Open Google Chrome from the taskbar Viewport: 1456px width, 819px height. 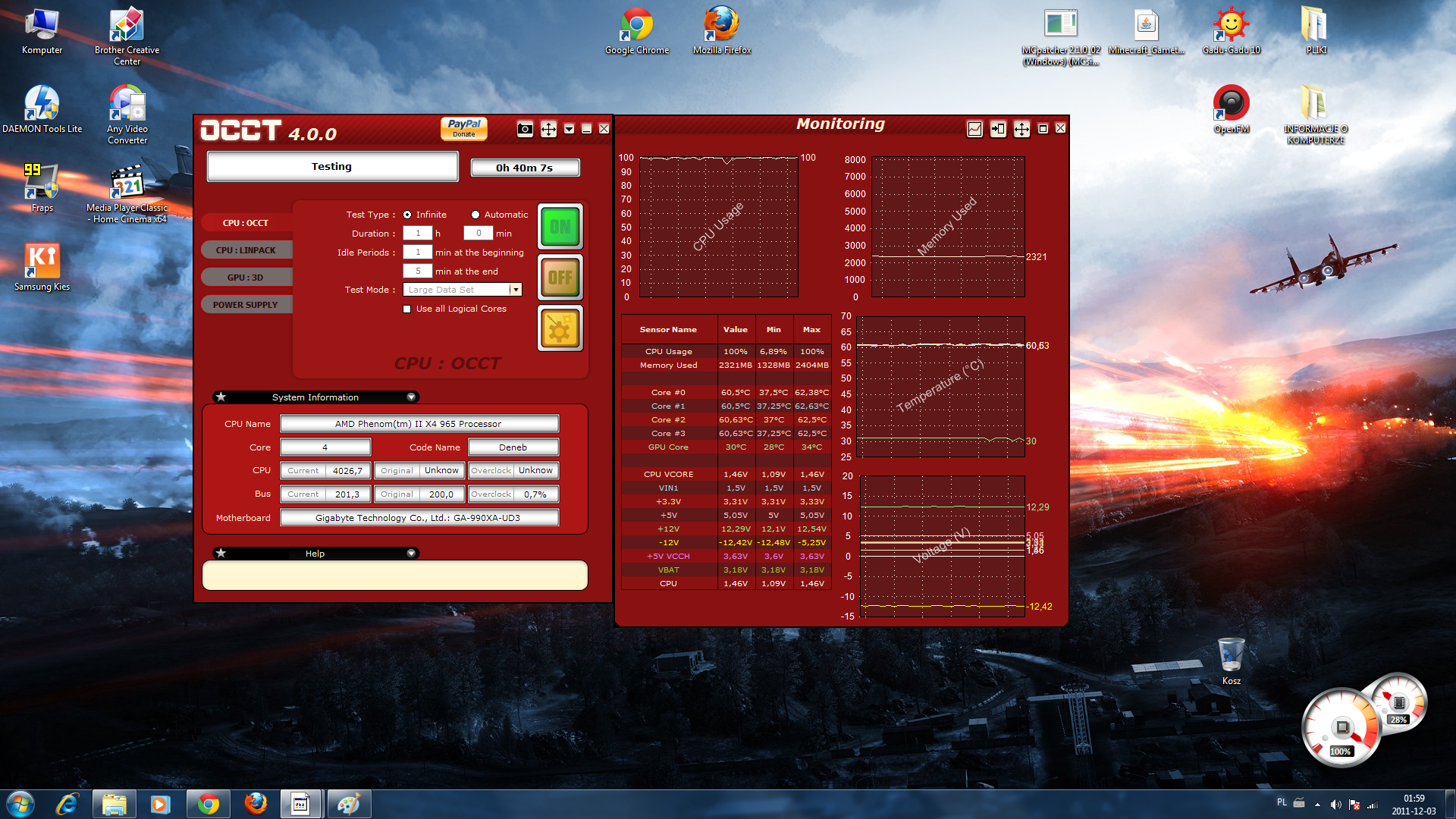[208, 804]
